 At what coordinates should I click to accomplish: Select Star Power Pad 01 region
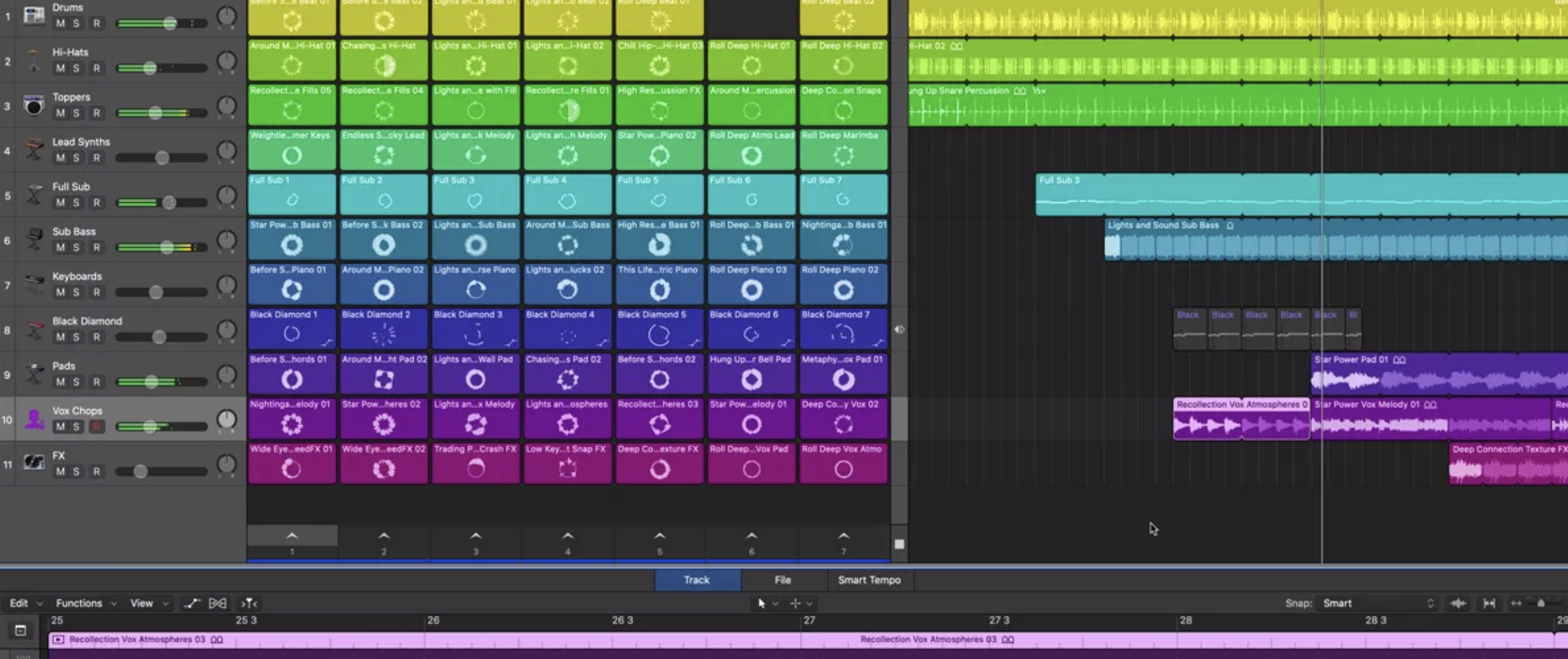tap(1439, 374)
